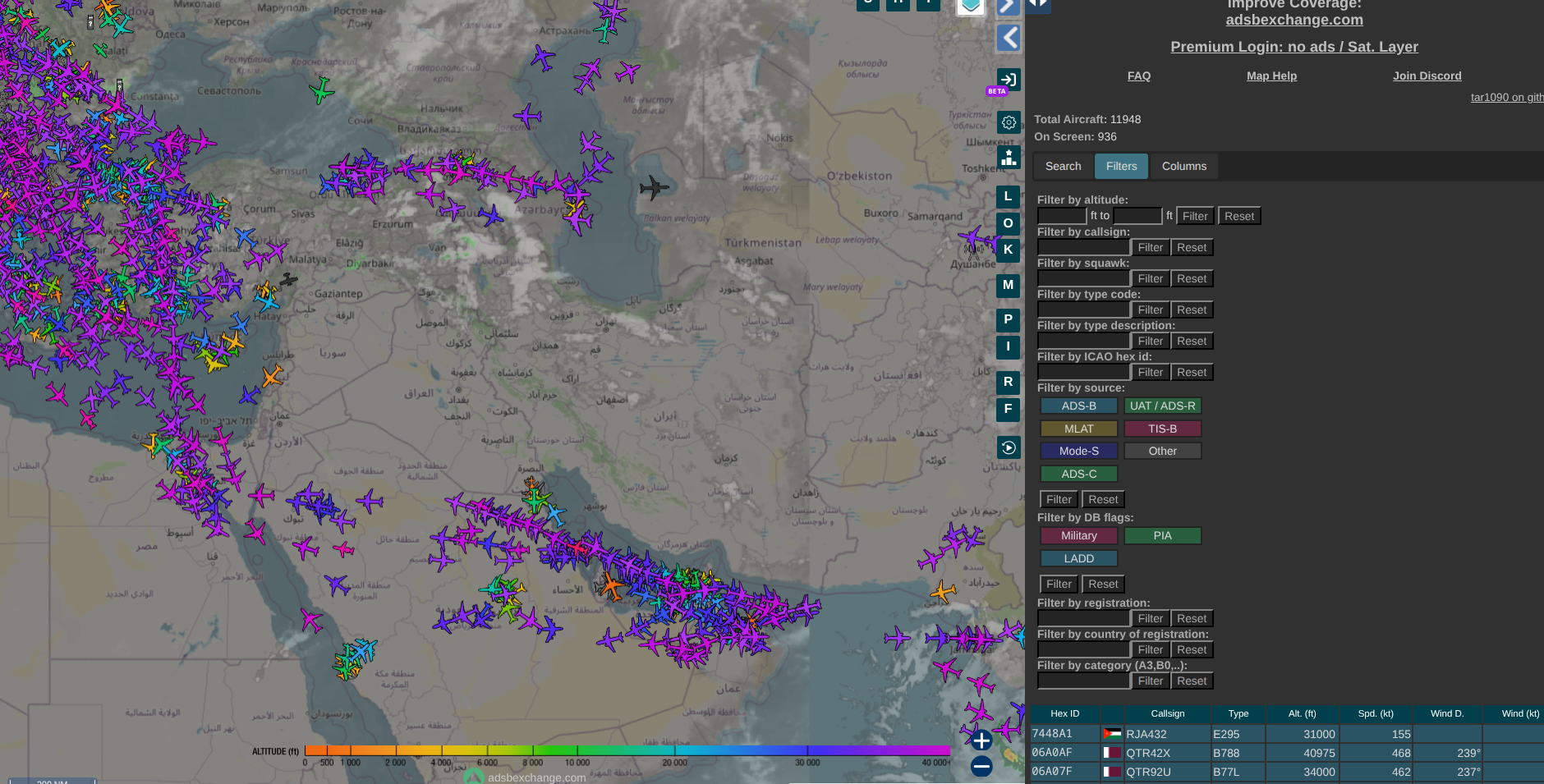
Task: Zoom out with the minus map button
Action: pos(981,767)
